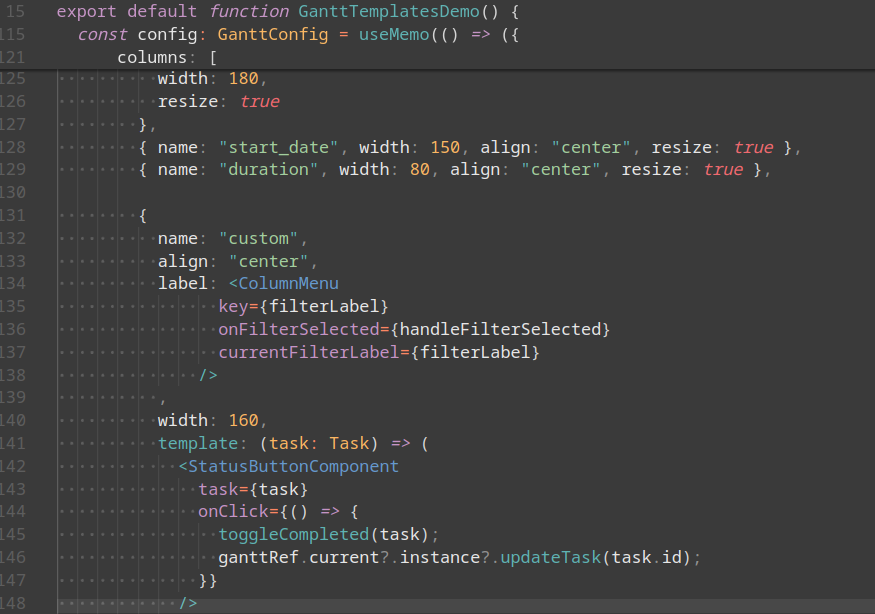
Task: Click sticky line 'const config: GanttConfig'
Action: (x=203, y=35)
